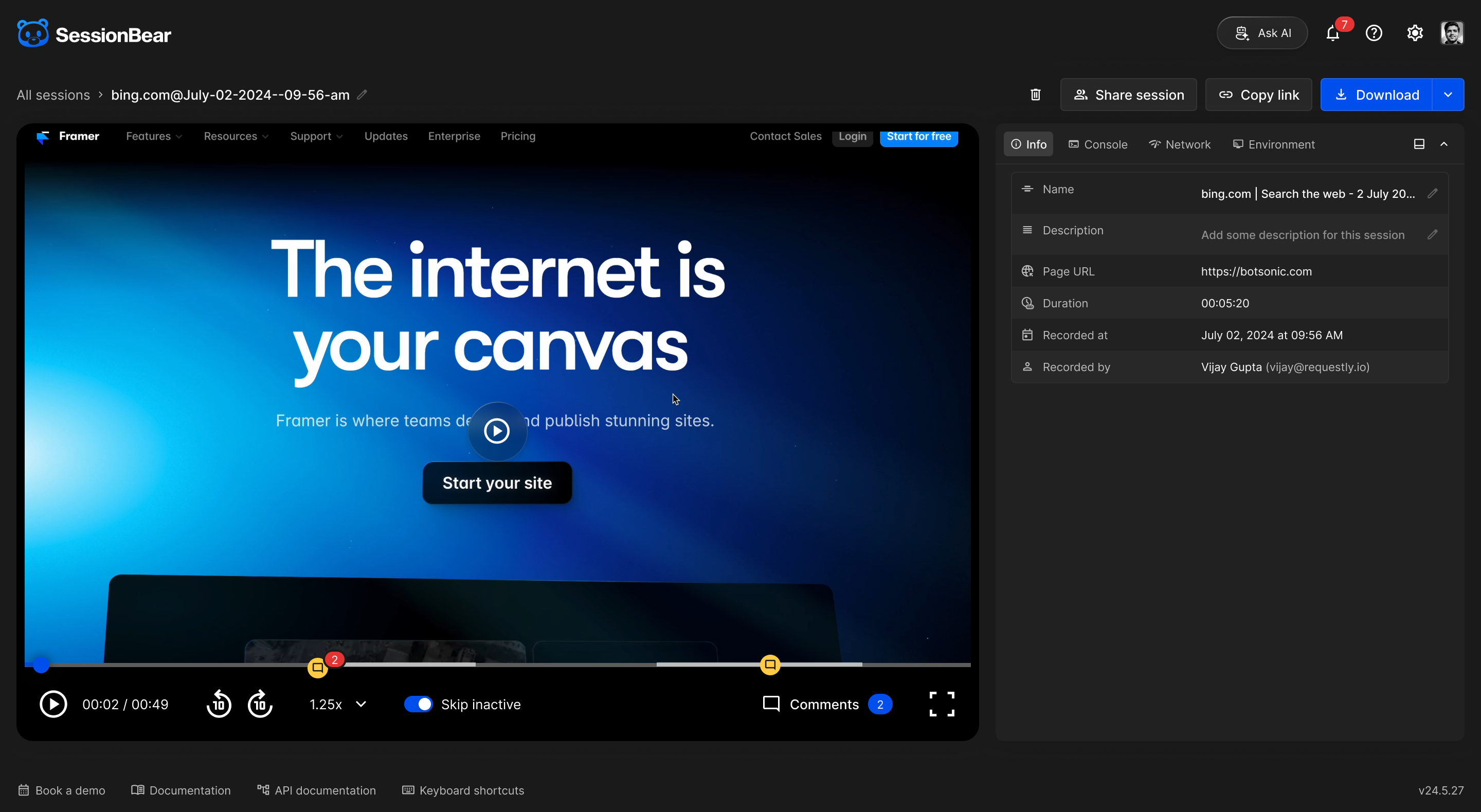Edit the Description field pencil
Viewport: 1481px width, 812px height.
point(1432,234)
